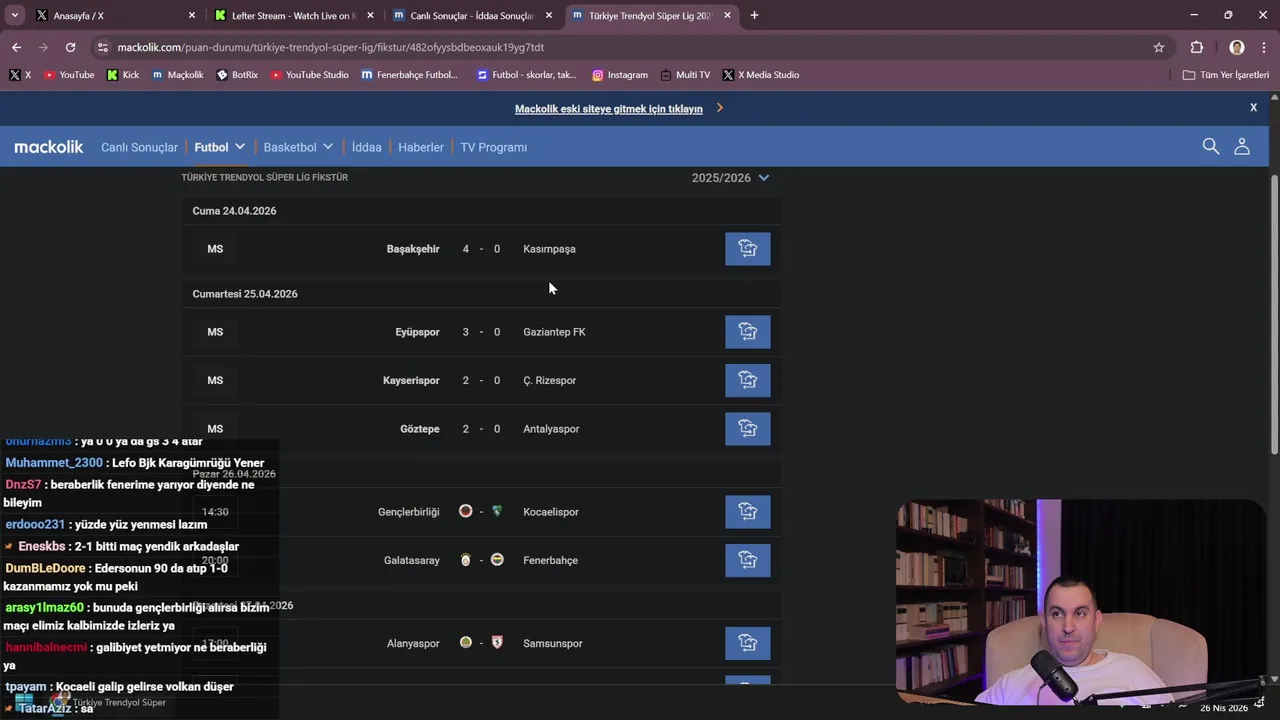Switch to Lefter Stream Kick tab

pos(294,16)
